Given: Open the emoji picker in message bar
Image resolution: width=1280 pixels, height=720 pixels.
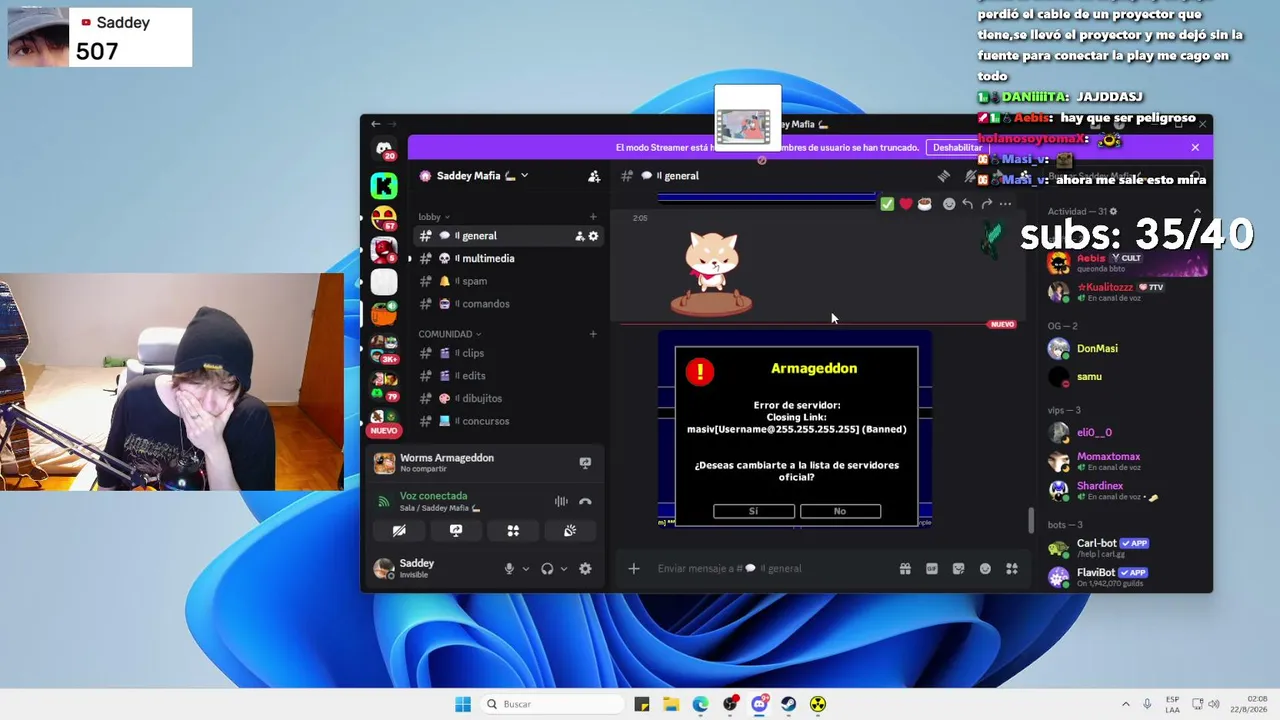Looking at the screenshot, I should click(x=985, y=569).
